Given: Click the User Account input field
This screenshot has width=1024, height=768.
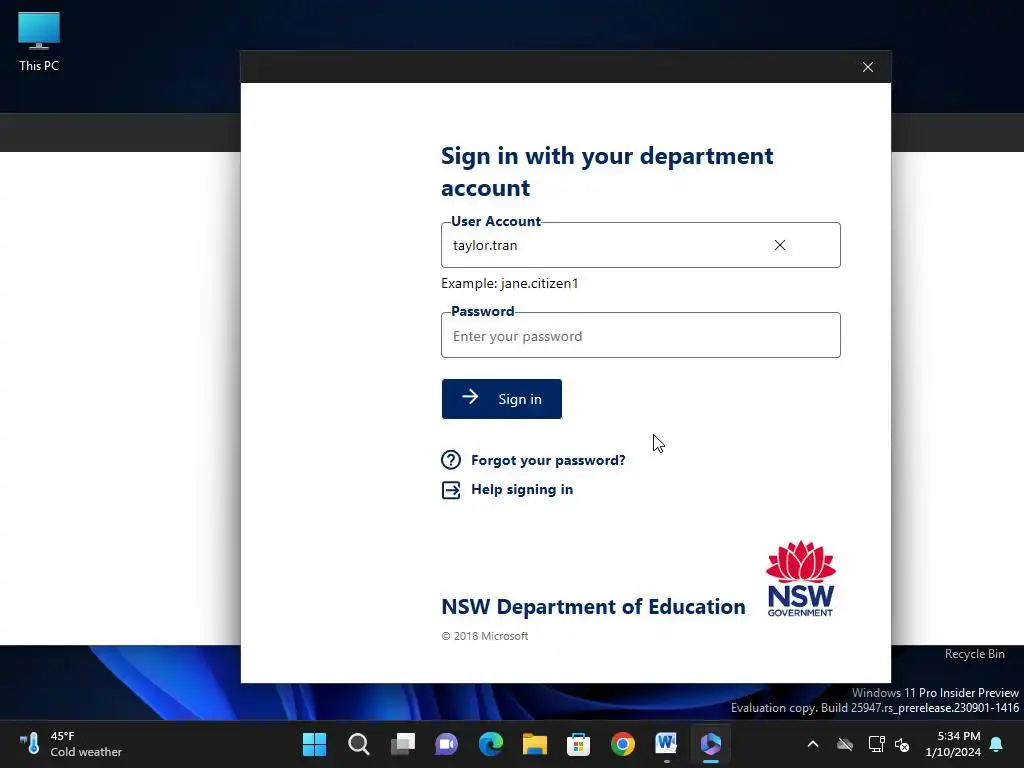Looking at the screenshot, I should 641,245.
